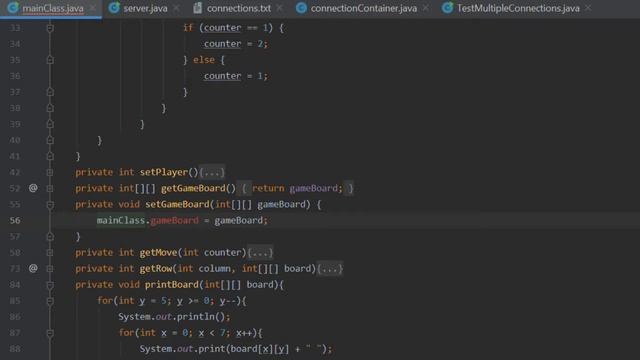Close the TestMultipleConnections.java tab
640x360 pixels.
tap(588, 8)
